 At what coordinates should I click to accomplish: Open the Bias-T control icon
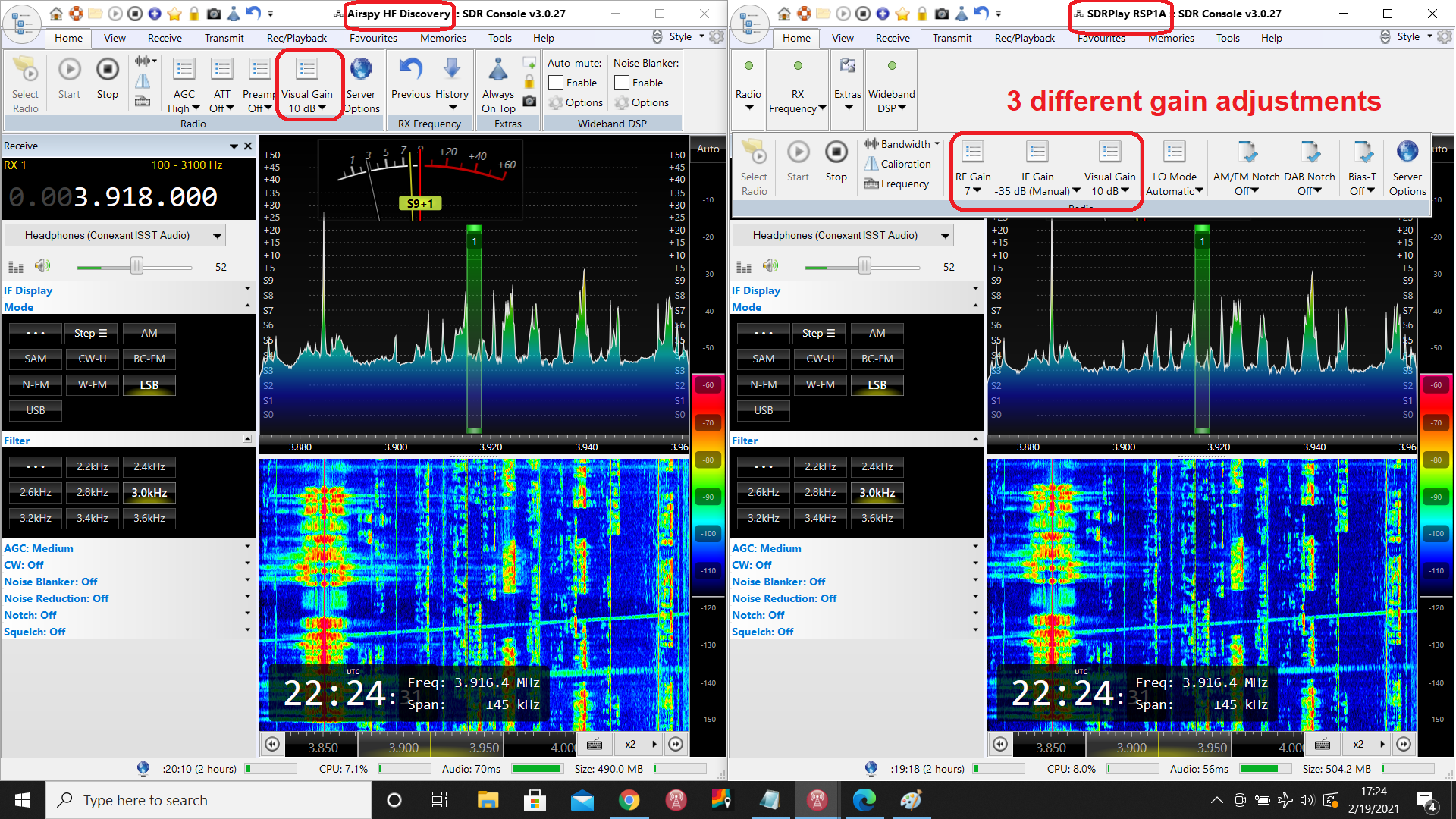[1362, 152]
